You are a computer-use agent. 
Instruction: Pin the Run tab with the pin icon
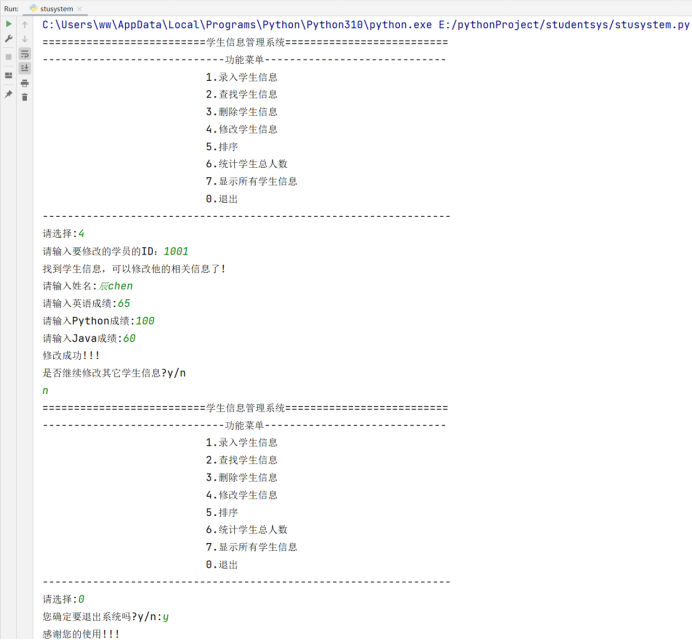point(8,94)
